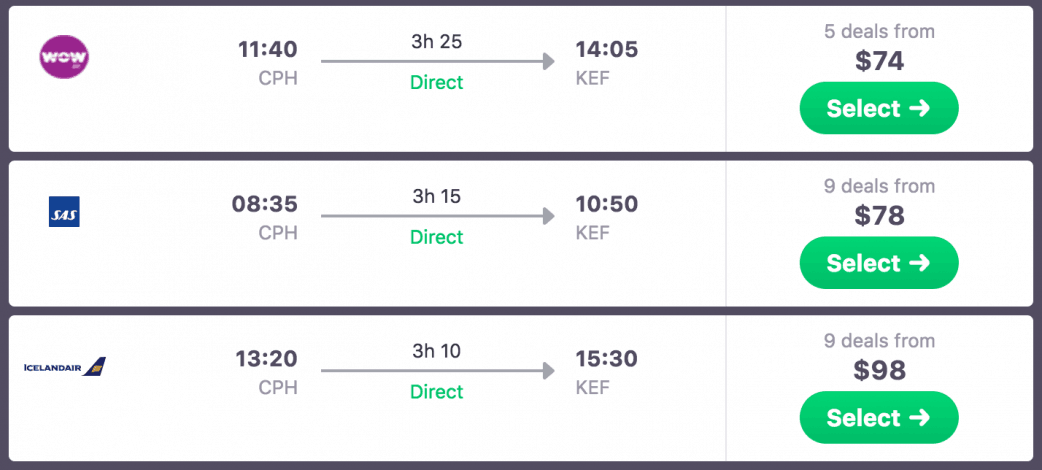Open the '9 deals from' $78 price
Screen dimensions: 1042x470
[880, 216]
